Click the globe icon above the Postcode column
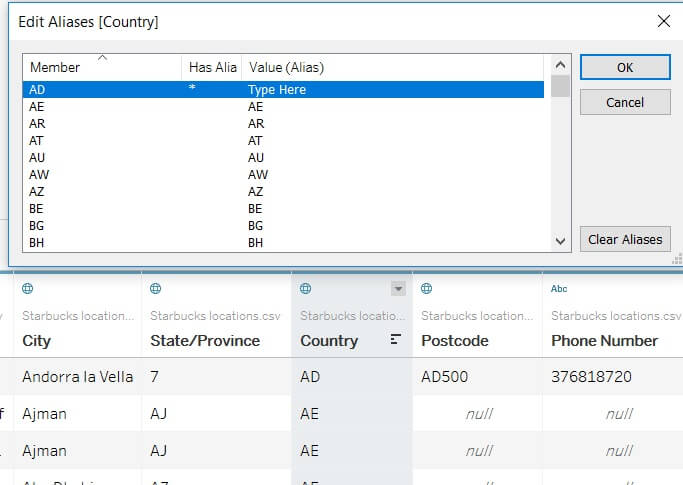 coord(426,288)
